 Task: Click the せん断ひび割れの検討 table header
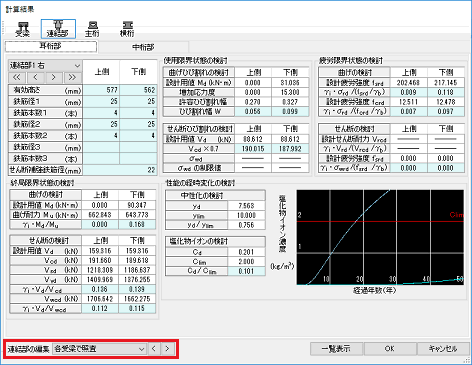[199, 129]
